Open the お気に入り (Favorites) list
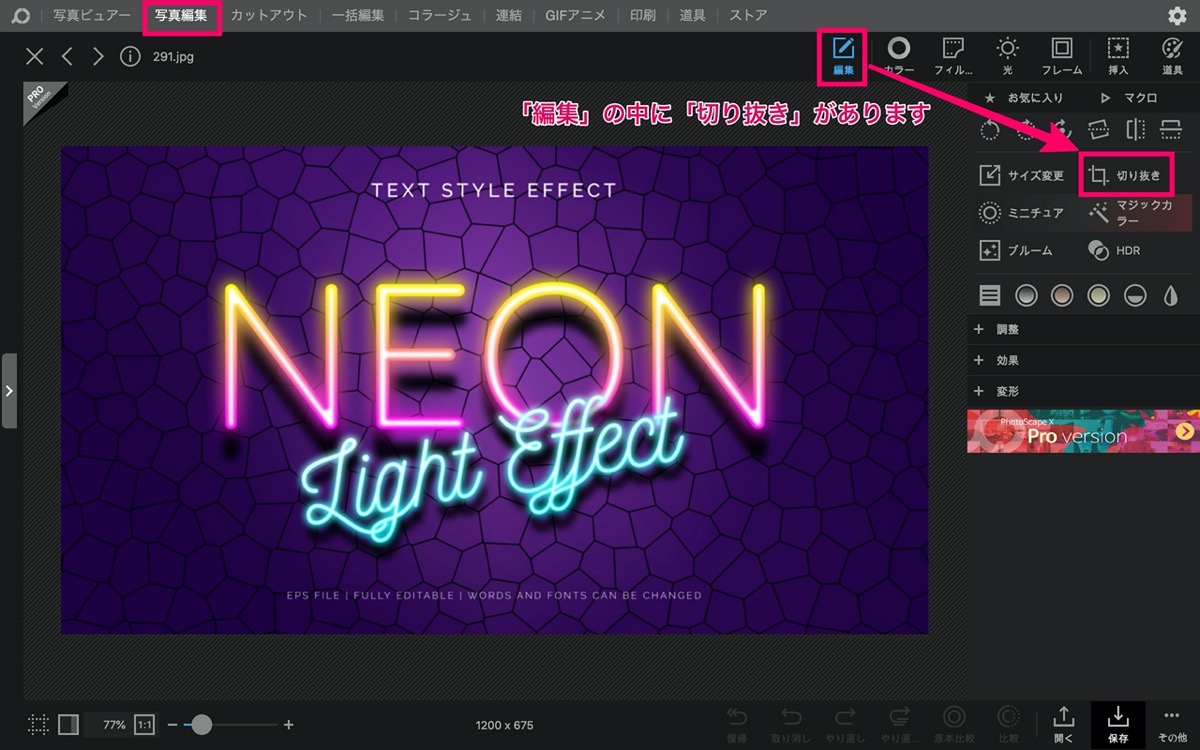Screen dimensions: 1200x750 click(1024, 98)
